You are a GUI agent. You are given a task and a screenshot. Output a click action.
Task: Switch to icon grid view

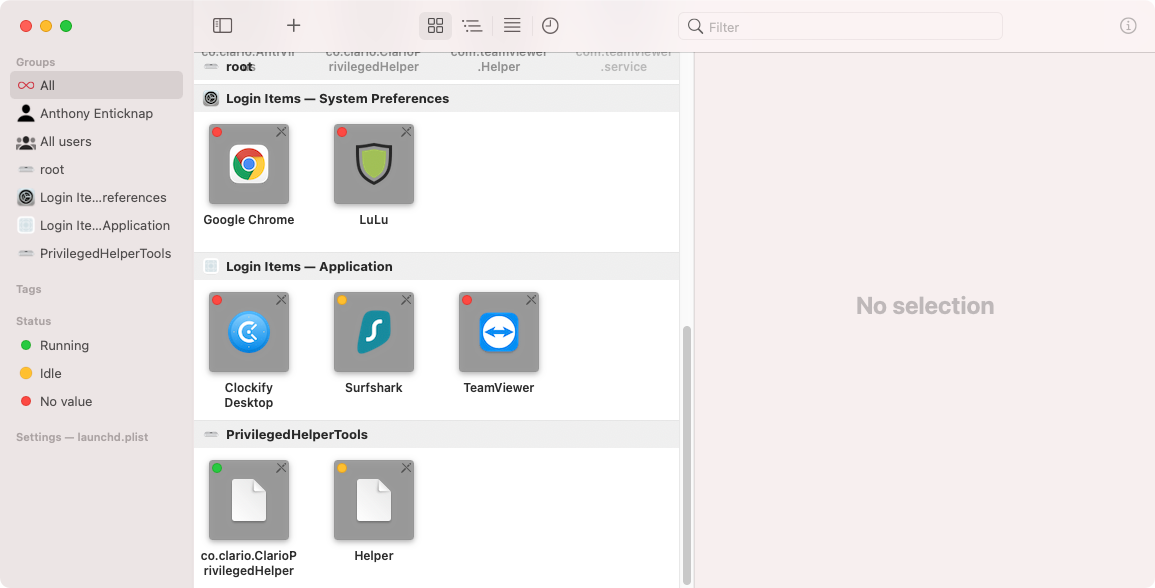pos(435,26)
